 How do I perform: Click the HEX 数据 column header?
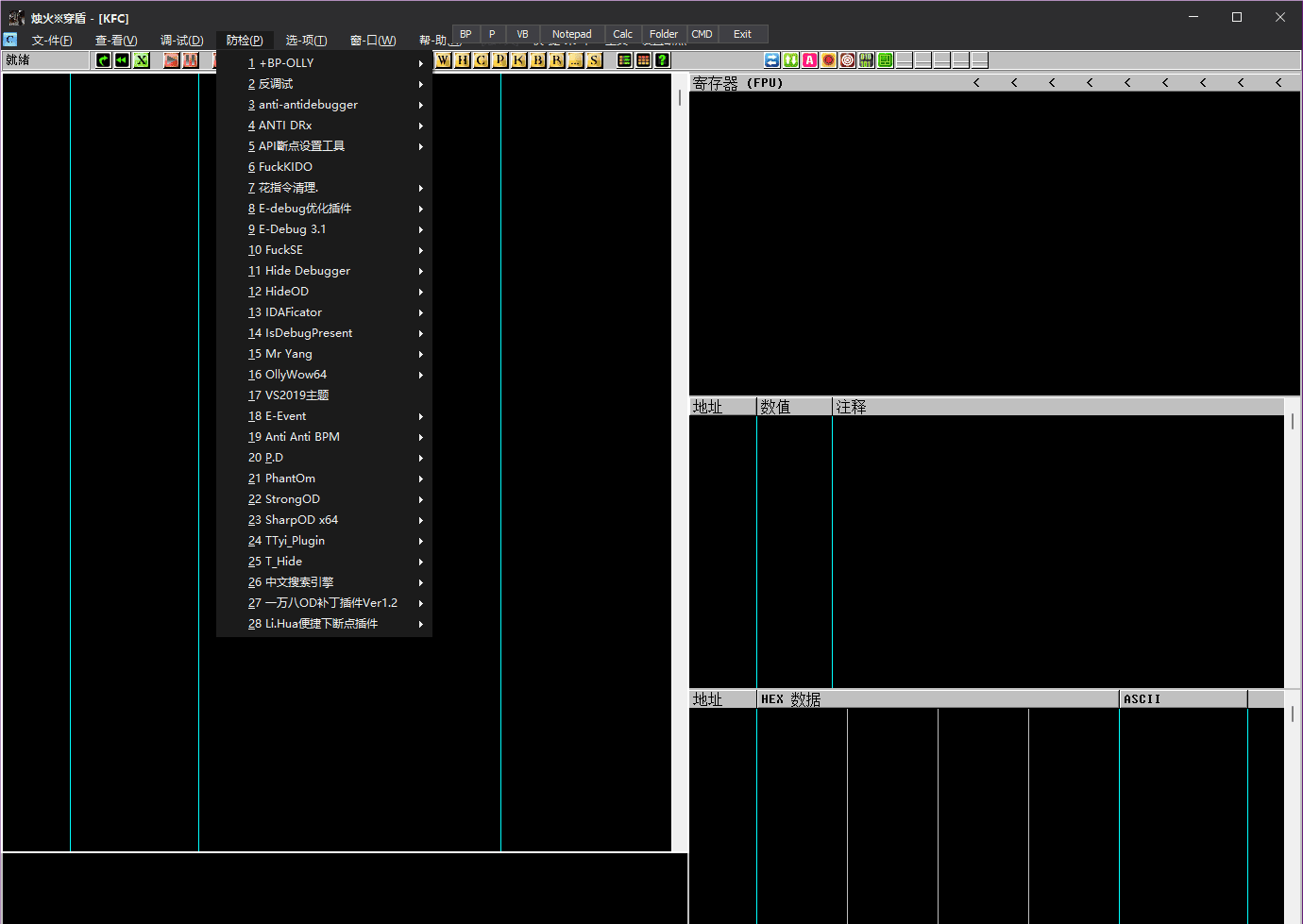[x=938, y=699]
